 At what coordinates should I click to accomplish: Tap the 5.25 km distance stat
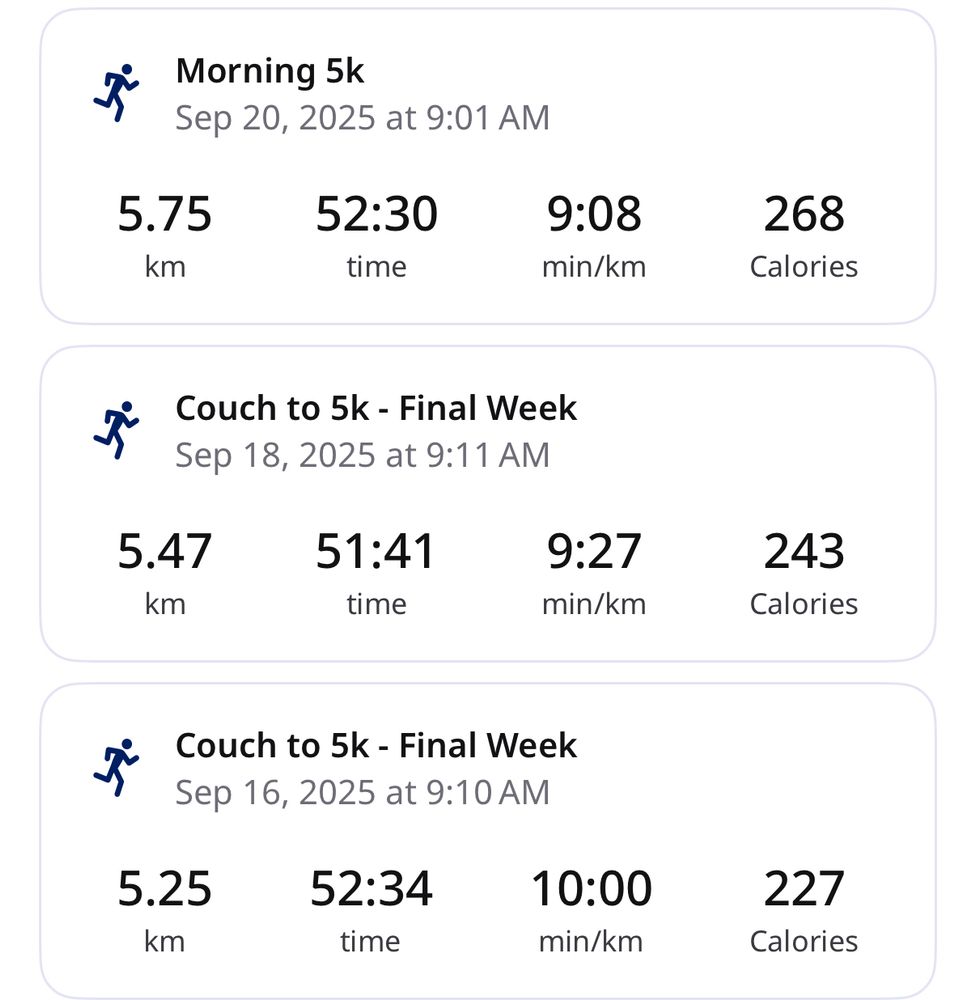[x=165, y=911]
